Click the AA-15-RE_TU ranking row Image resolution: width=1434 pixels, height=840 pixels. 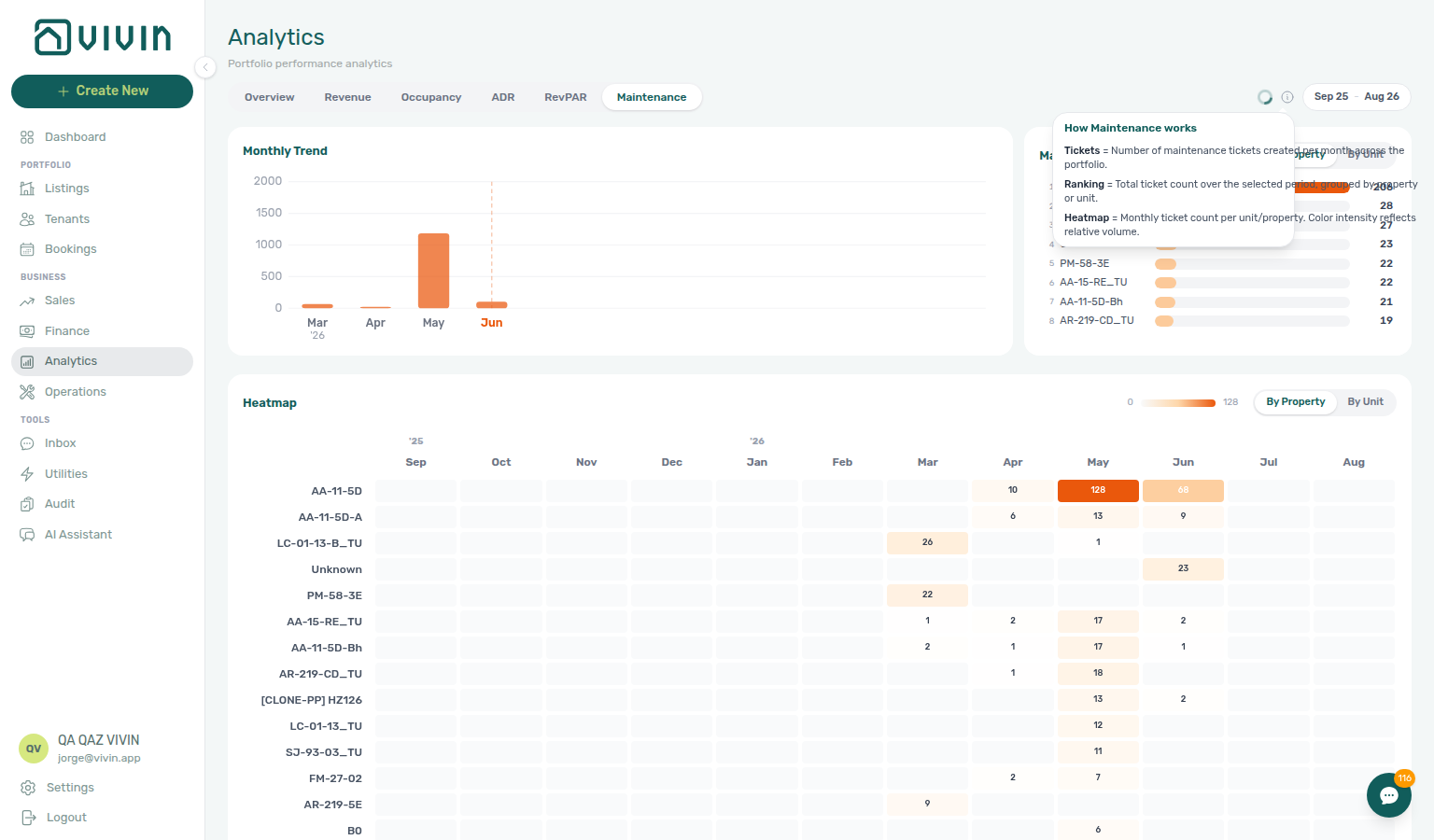click(x=1221, y=283)
